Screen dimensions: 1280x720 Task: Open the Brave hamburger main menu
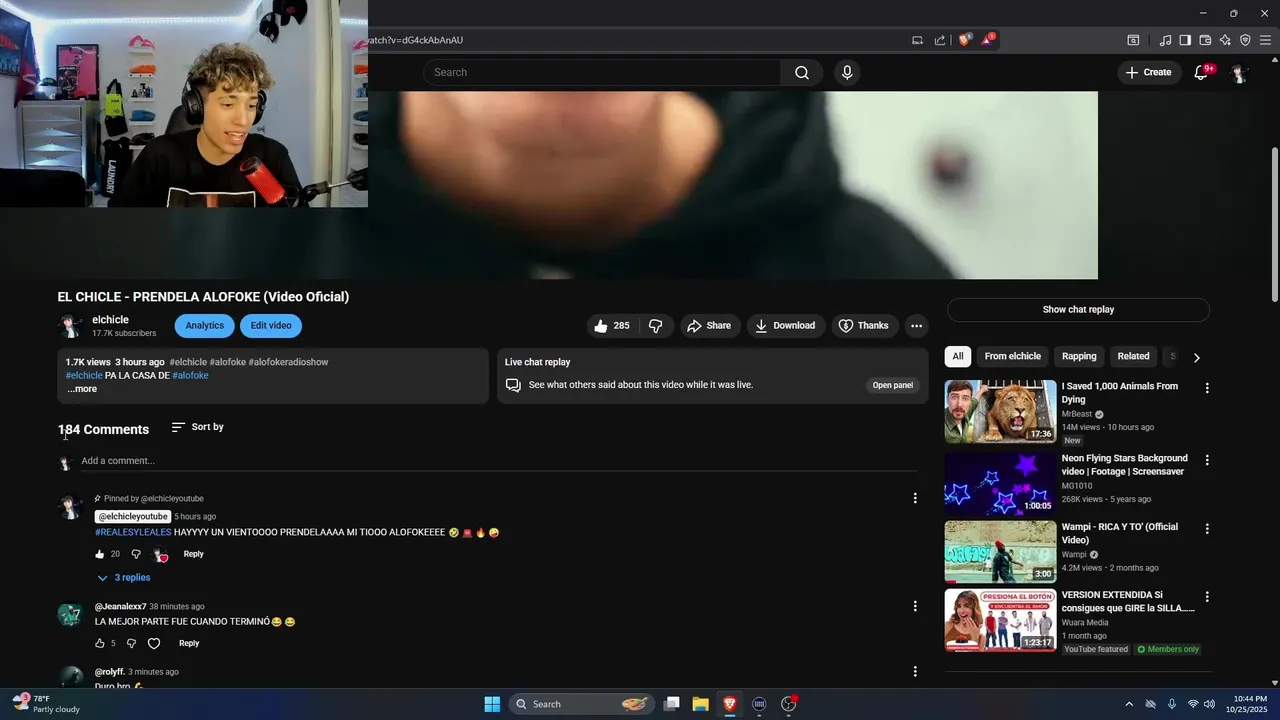1265,40
